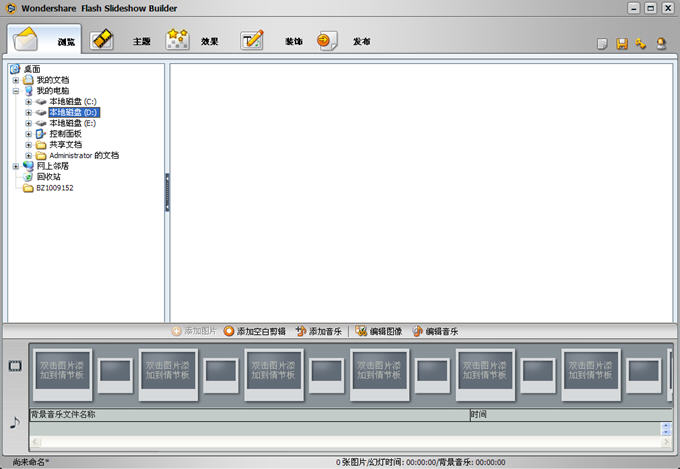Select Administrator 的文档 folder
This screenshot has height=469, width=680.
[84, 155]
